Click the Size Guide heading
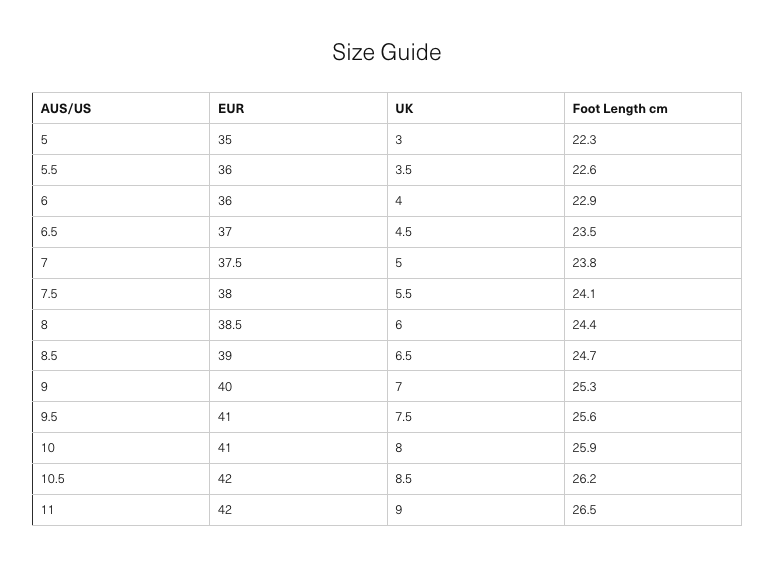 tap(387, 52)
